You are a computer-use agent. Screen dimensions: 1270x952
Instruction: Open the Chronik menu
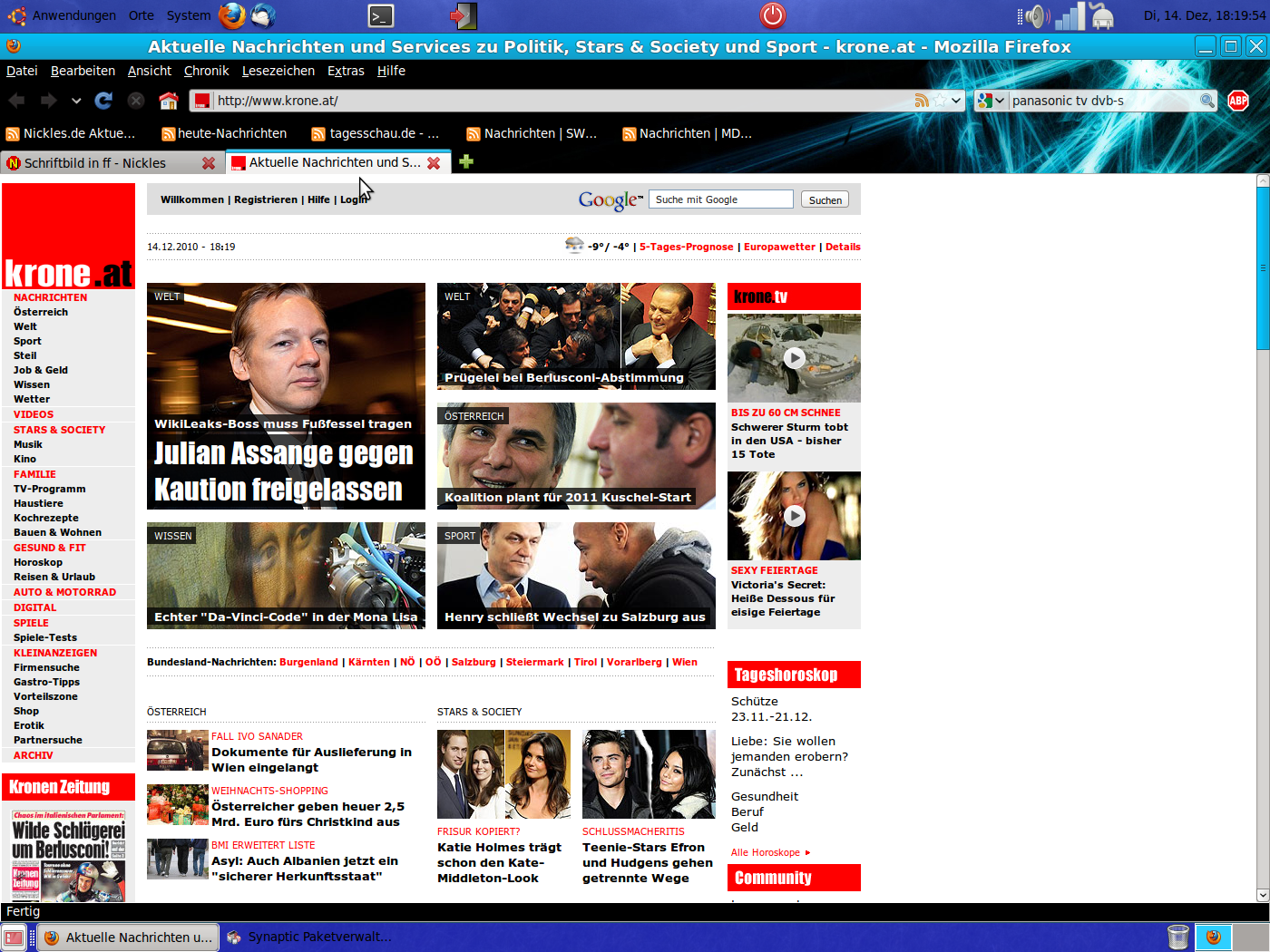tap(206, 71)
